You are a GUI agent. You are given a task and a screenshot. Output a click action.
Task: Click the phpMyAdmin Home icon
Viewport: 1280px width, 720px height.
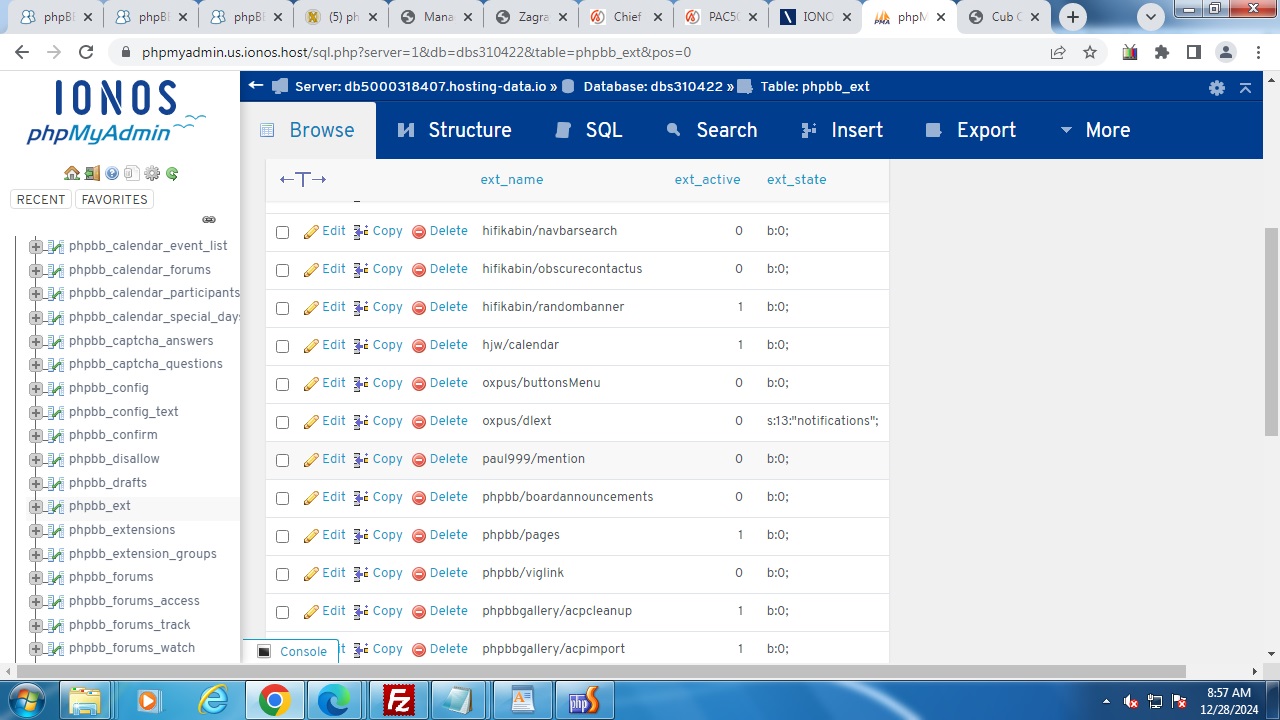click(71, 173)
